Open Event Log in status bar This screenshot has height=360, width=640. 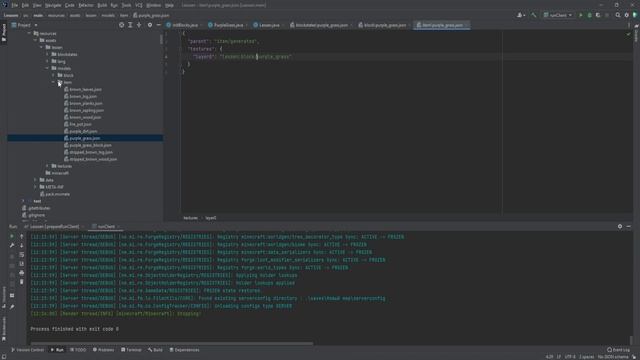click(618, 350)
